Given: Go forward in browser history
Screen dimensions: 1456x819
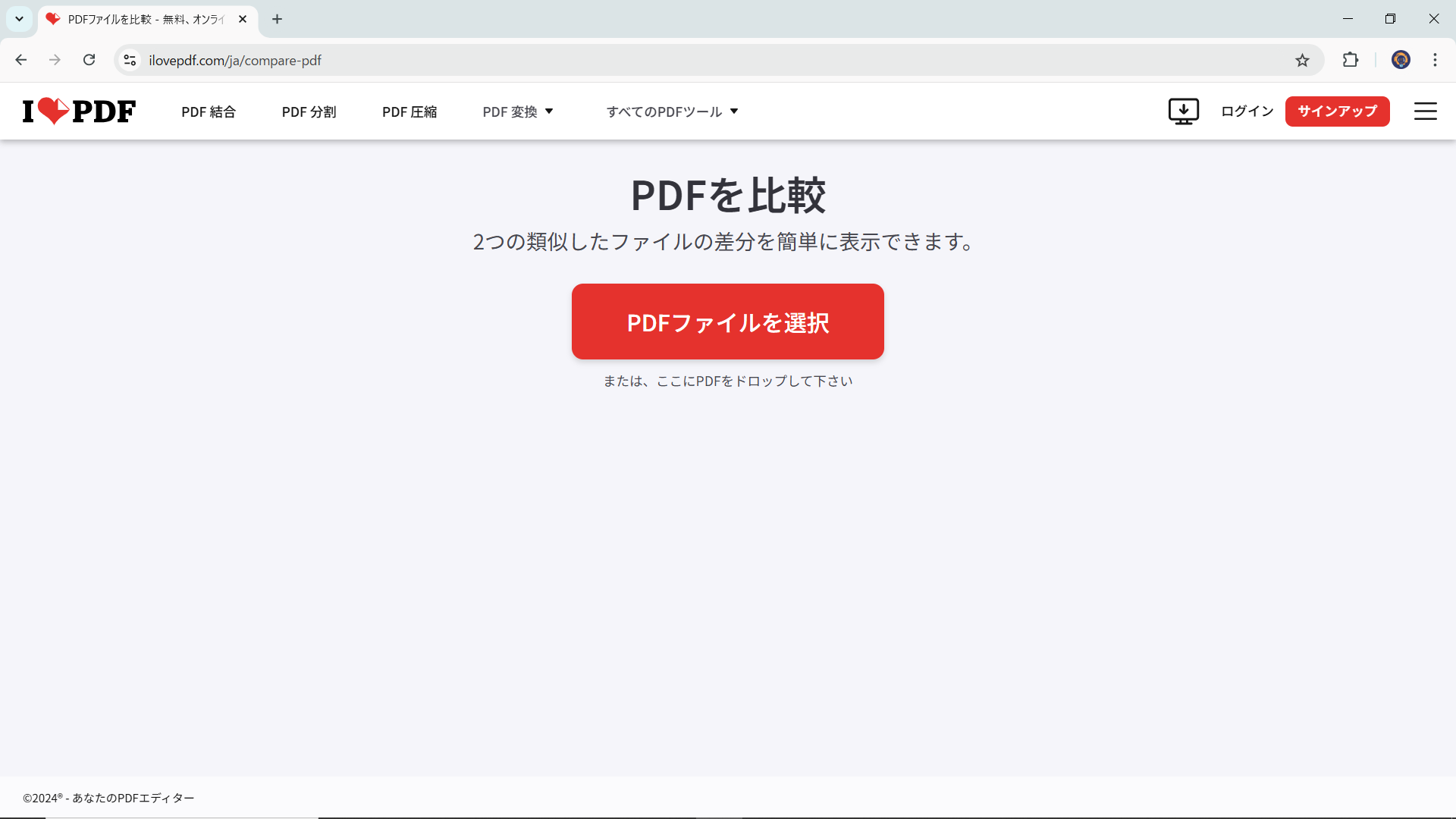Looking at the screenshot, I should 55,60.
